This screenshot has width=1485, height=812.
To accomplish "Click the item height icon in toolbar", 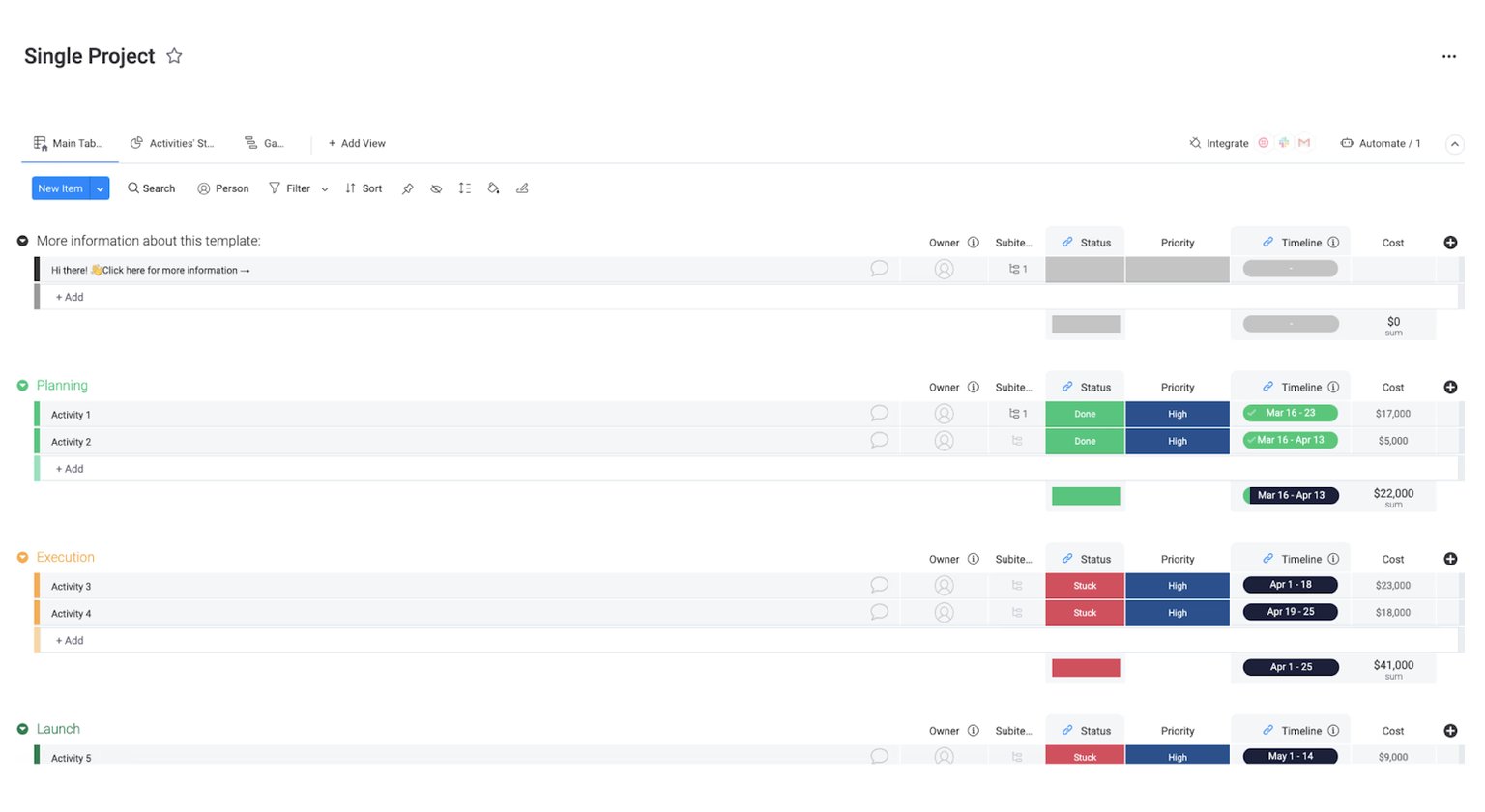I will pyautogui.click(x=465, y=188).
